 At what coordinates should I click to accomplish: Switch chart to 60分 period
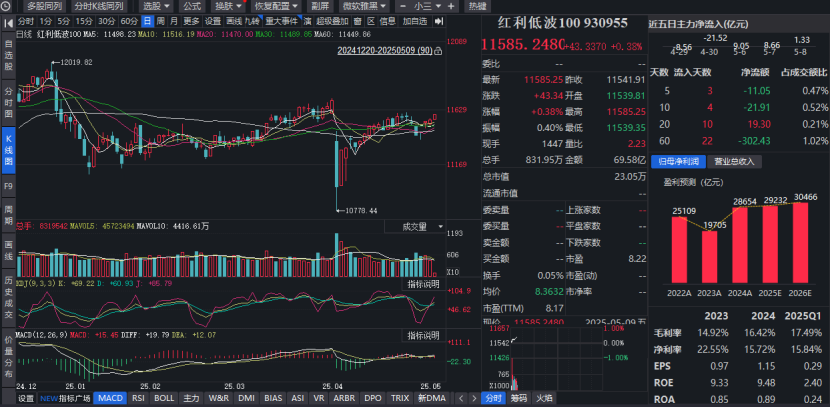coord(129,22)
